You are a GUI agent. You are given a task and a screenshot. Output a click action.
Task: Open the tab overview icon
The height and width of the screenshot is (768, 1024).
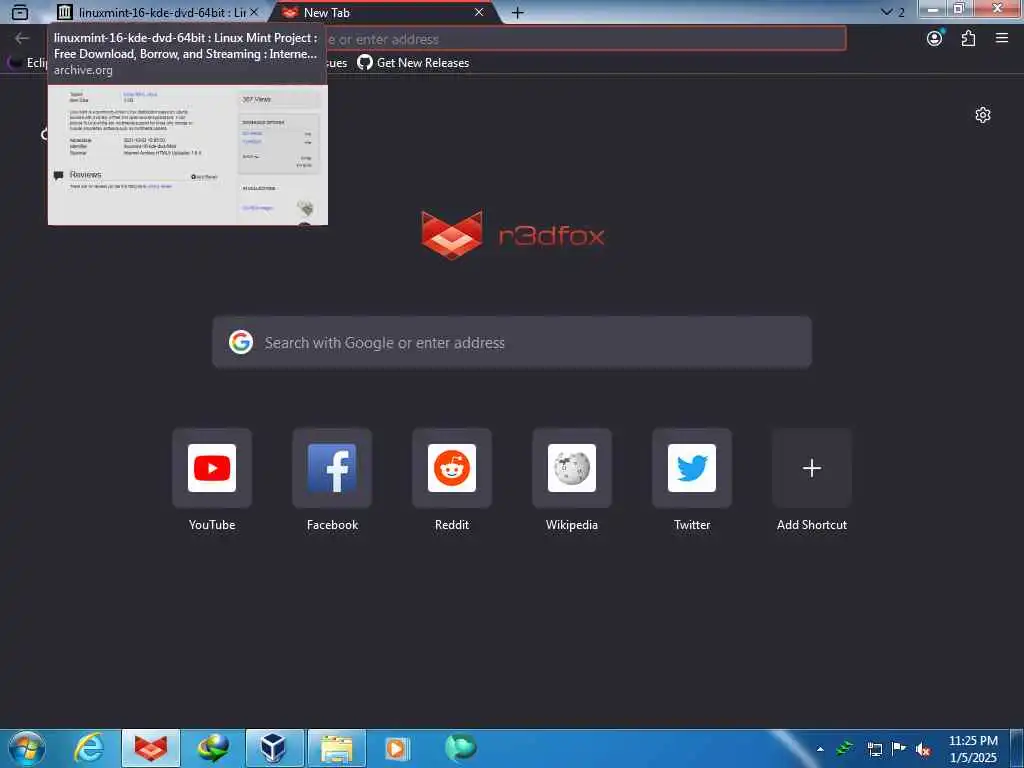(x=20, y=12)
